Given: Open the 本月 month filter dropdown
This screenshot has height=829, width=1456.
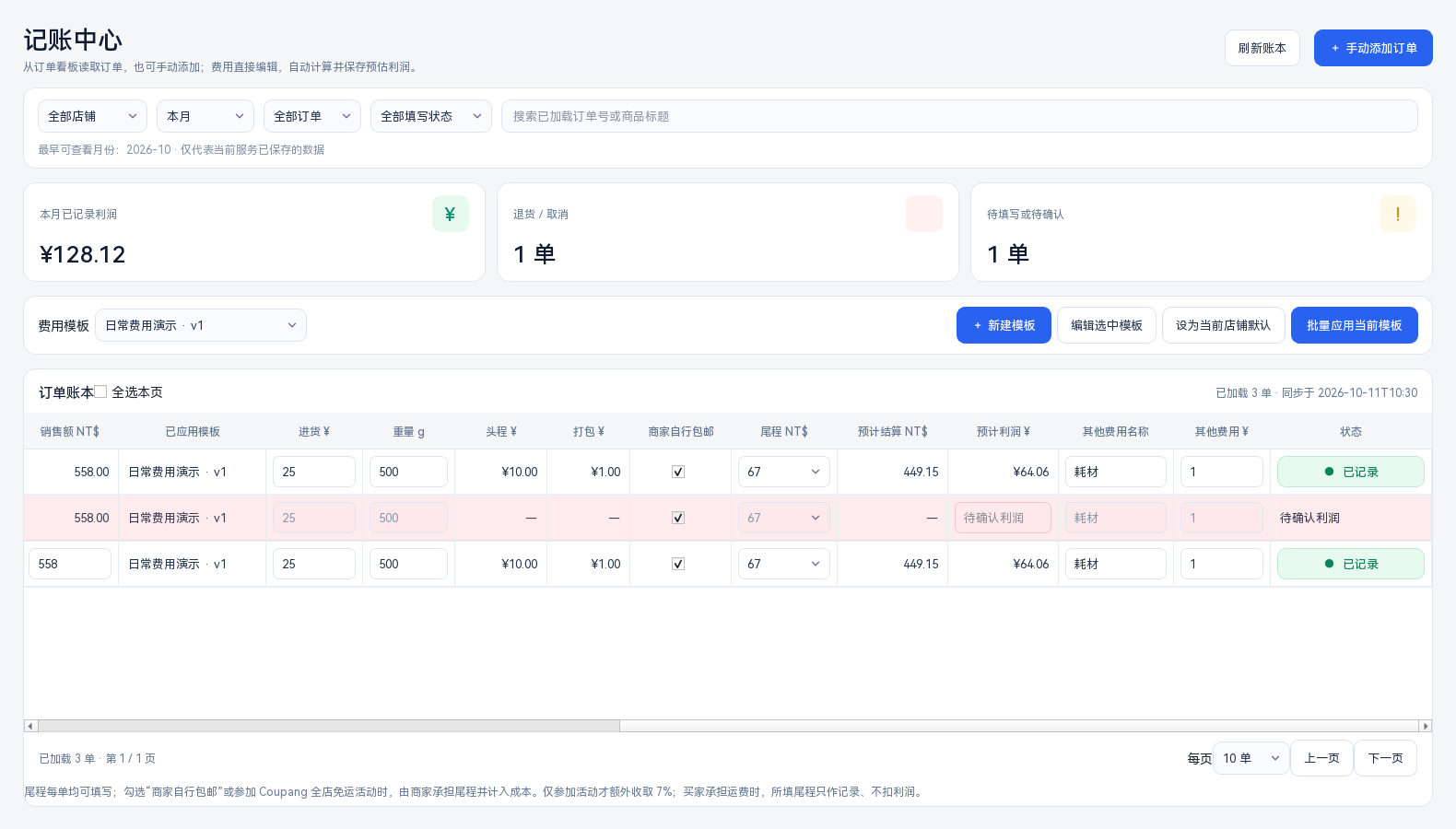Looking at the screenshot, I should [205, 116].
